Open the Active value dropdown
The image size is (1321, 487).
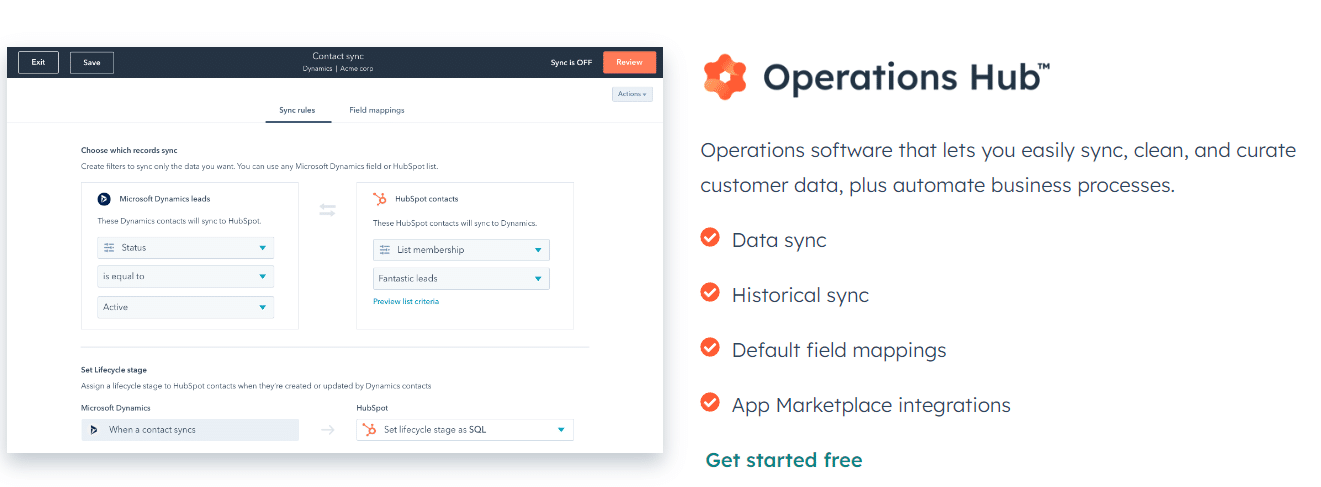coord(186,307)
